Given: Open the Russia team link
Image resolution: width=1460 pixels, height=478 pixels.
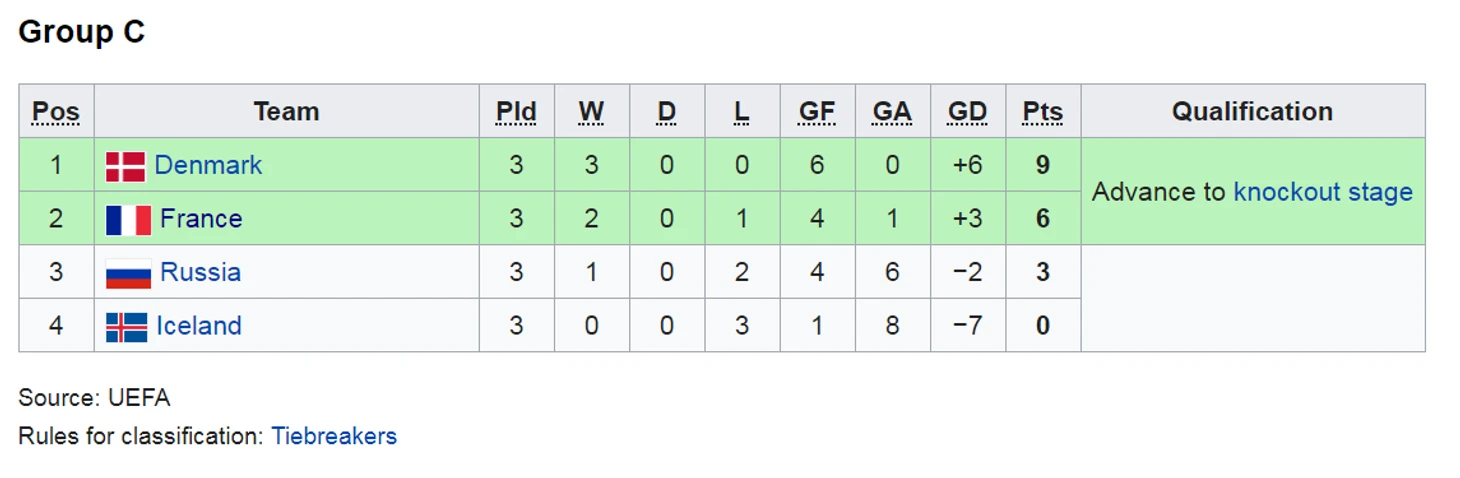Looking at the screenshot, I should [200, 272].
